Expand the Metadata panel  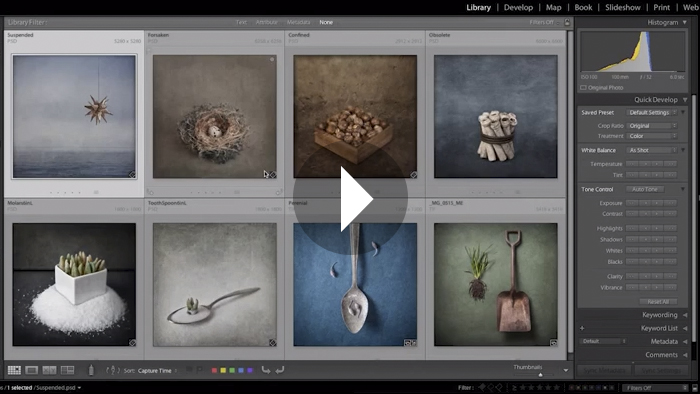(685, 342)
